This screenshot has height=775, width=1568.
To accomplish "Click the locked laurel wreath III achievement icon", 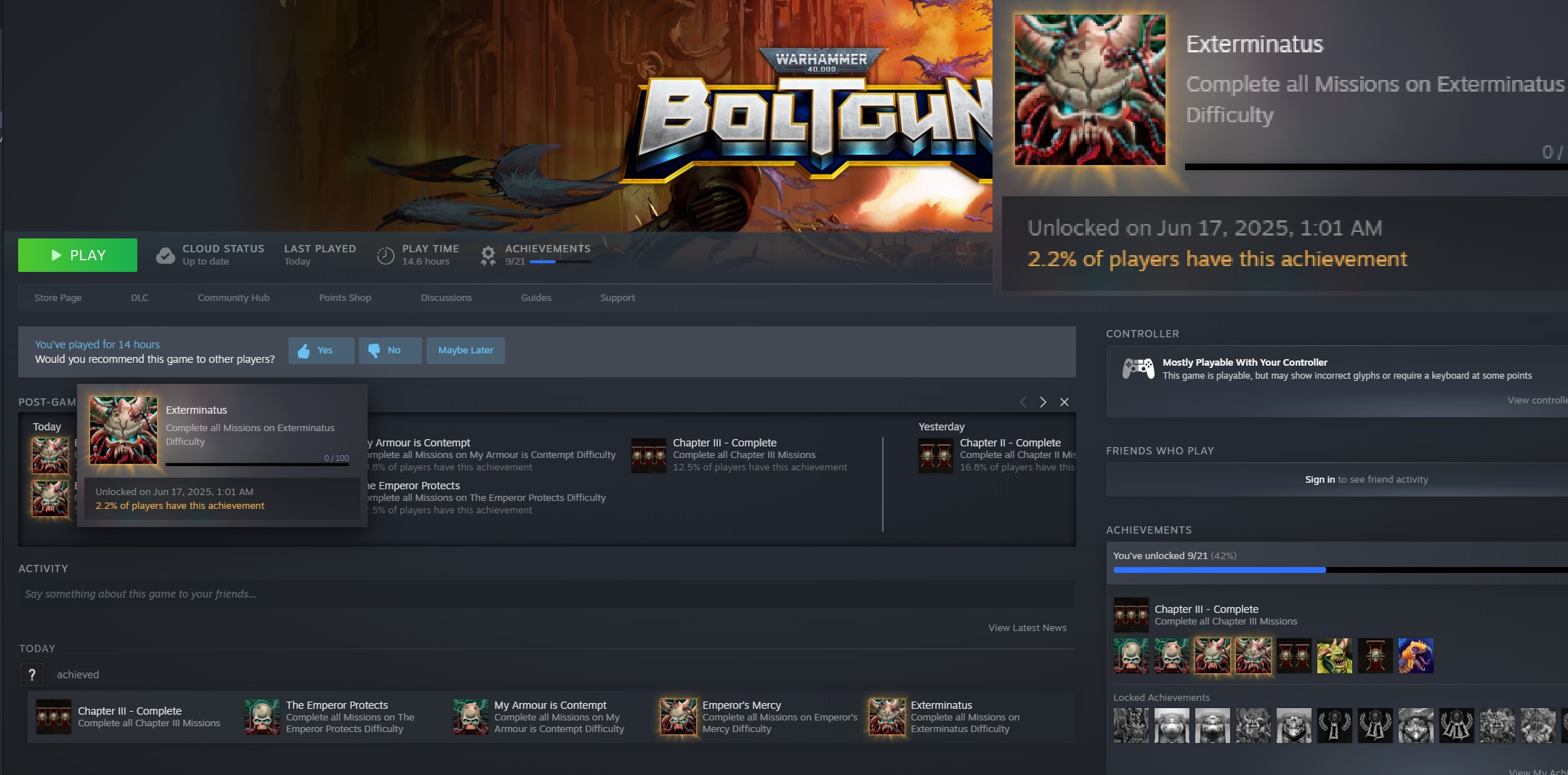I will pos(1457,726).
